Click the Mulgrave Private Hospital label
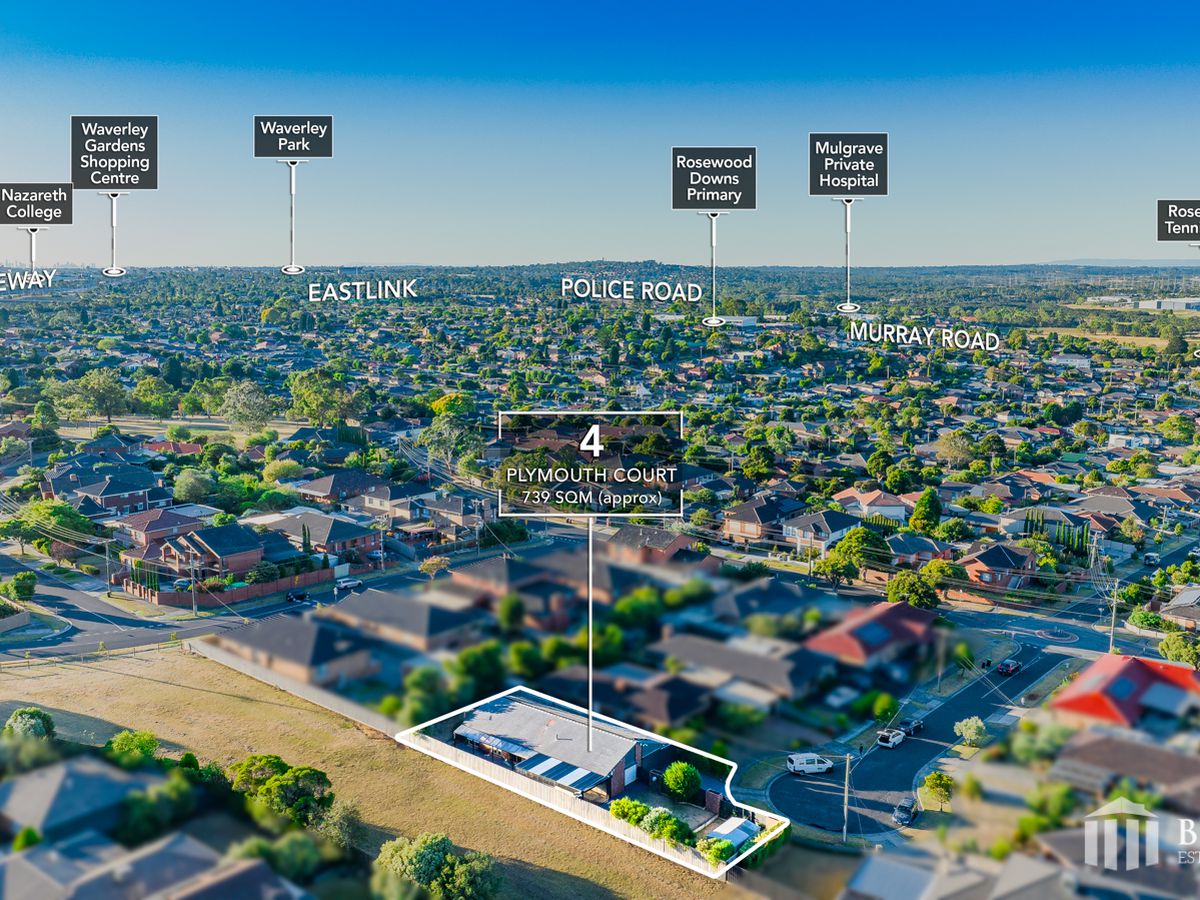This screenshot has width=1200, height=900. click(x=848, y=164)
